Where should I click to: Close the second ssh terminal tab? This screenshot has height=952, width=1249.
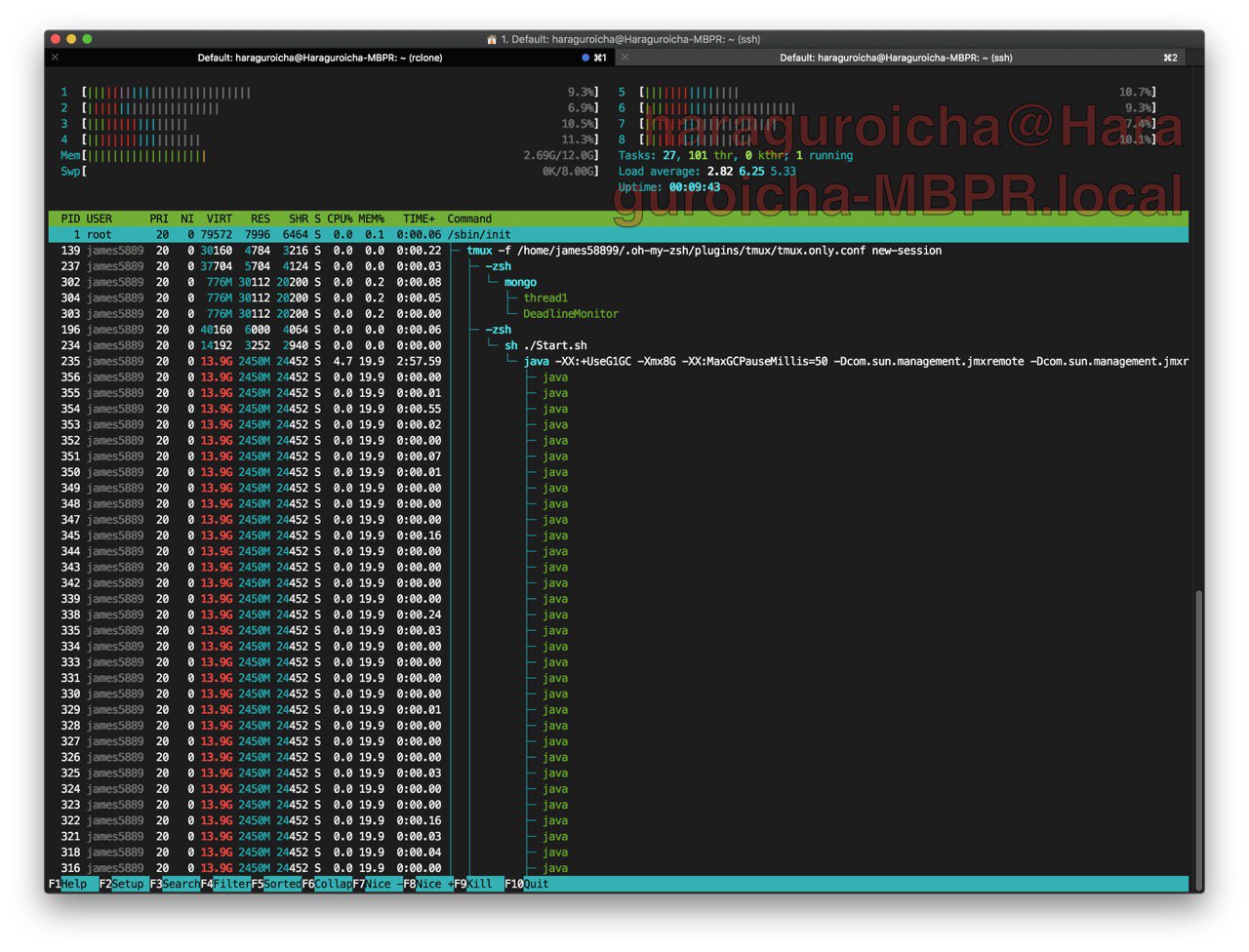click(x=625, y=58)
